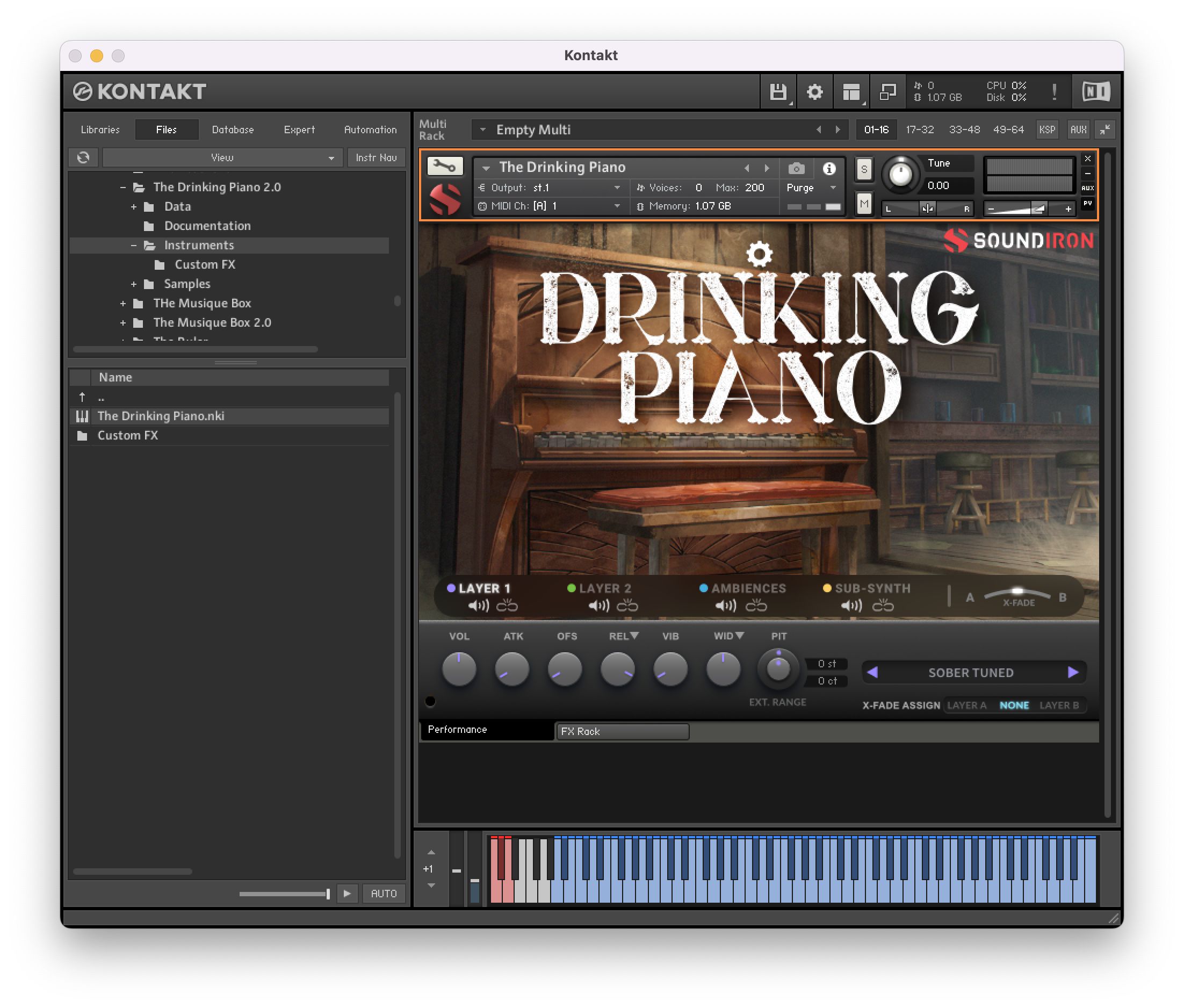Open settings gear above Drinking Piano title
1184x1008 pixels.
tap(759, 254)
